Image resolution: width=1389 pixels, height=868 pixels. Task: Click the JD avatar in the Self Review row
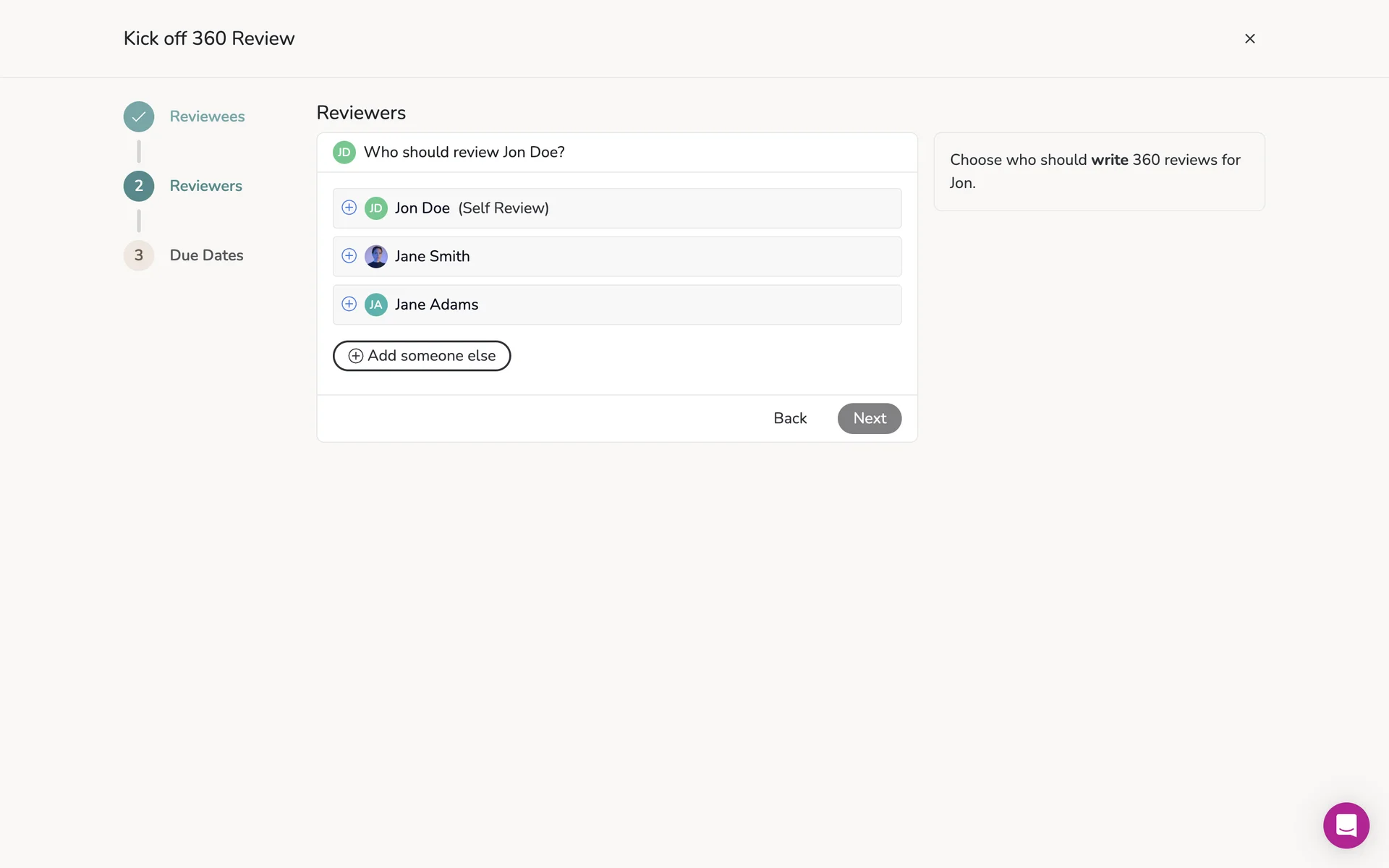point(375,208)
